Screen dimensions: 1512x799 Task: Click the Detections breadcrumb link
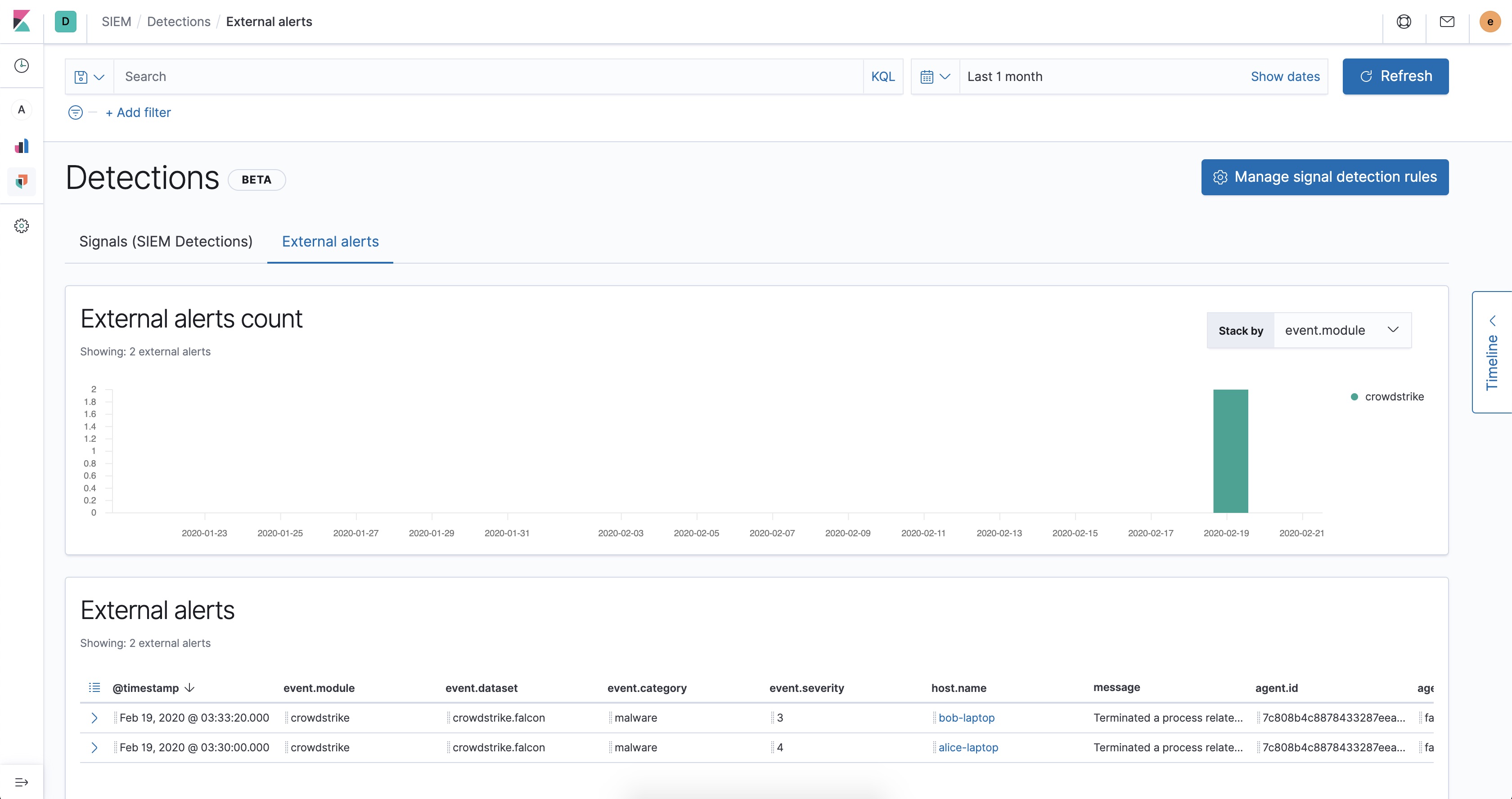coord(179,21)
